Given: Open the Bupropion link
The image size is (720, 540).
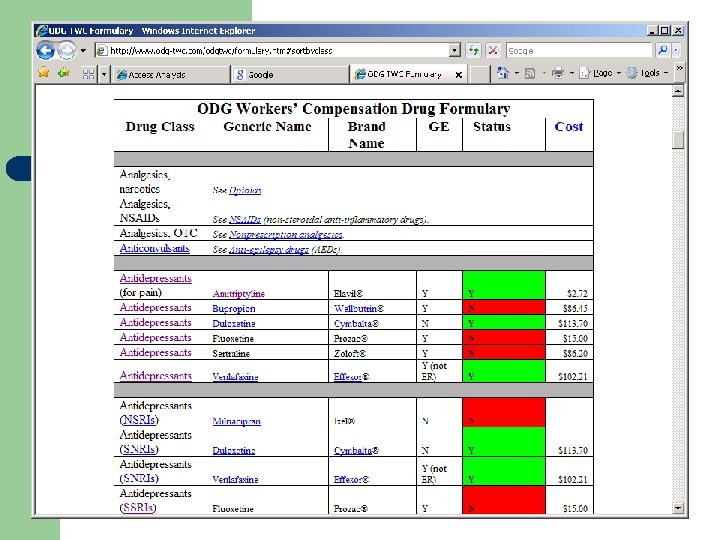Looking at the screenshot, I should (x=234, y=309).
